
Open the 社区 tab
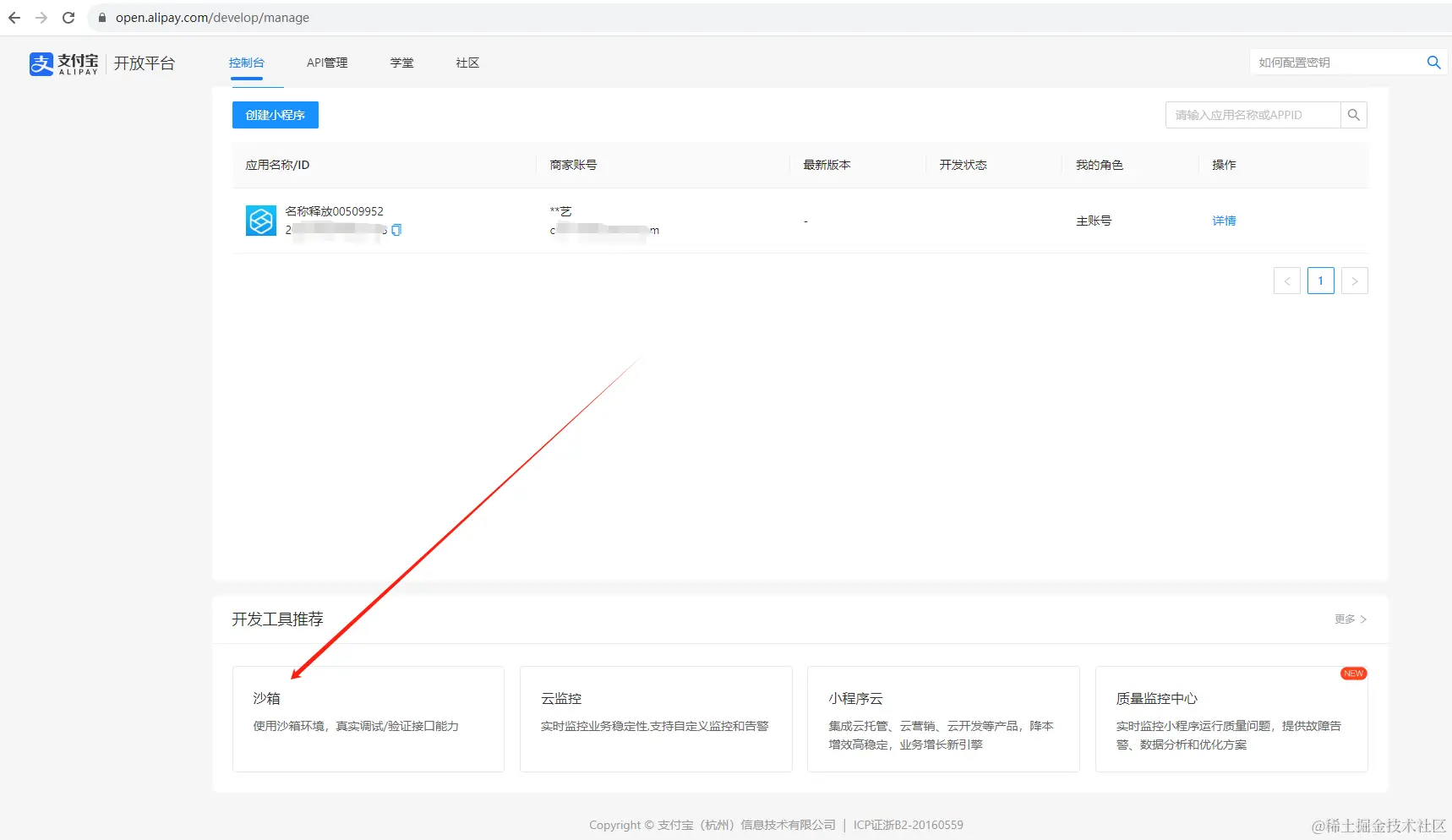(467, 63)
